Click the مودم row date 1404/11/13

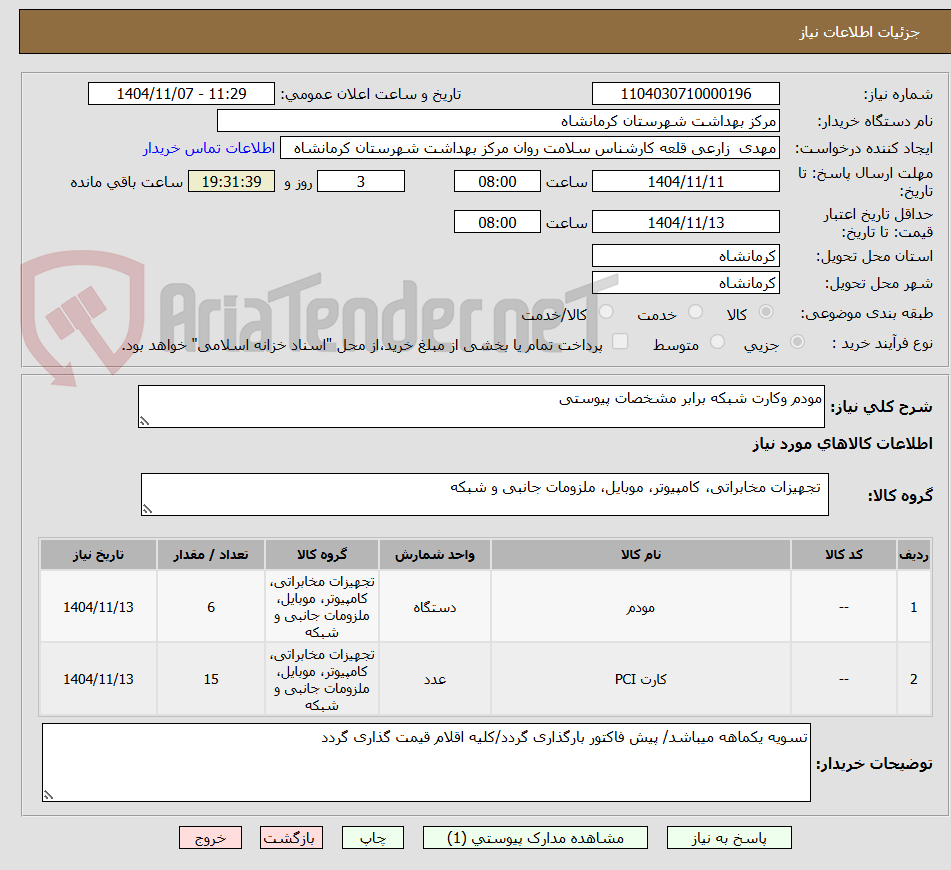(98, 607)
